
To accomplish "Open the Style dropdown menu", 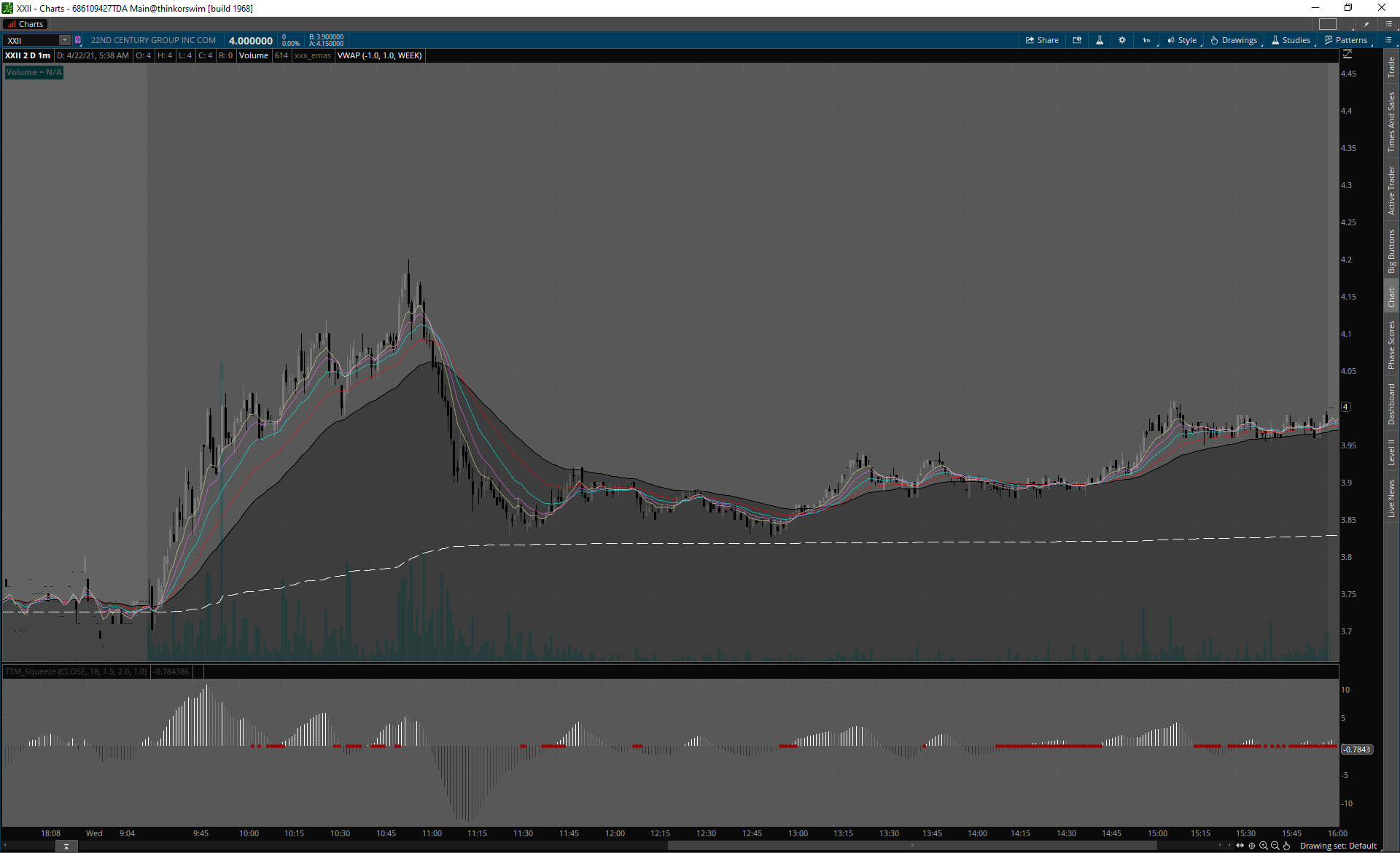I will coord(1182,40).
